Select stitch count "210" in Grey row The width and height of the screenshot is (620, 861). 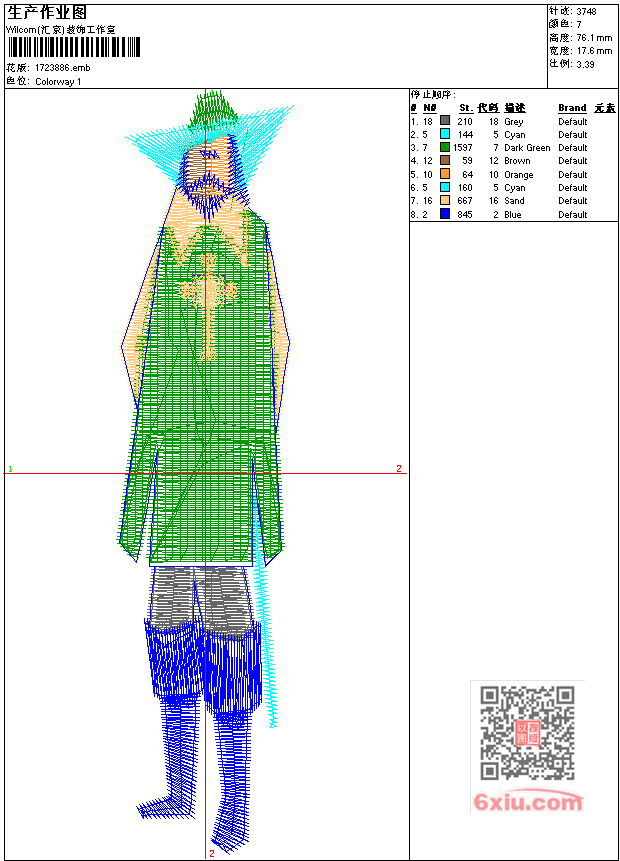tap(465, 121)
